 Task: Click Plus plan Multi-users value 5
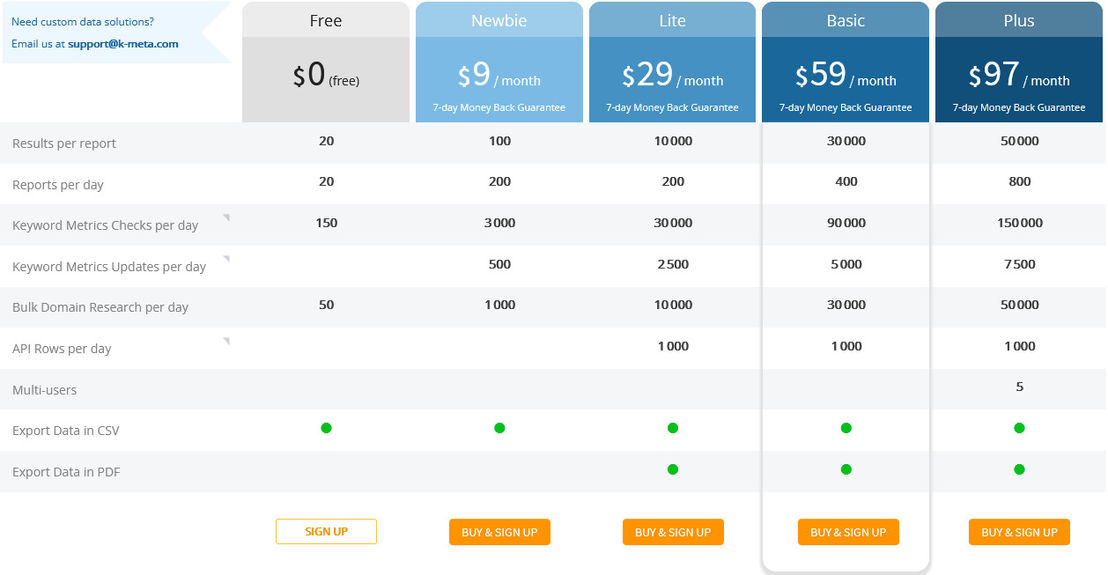pyautogui.click(x=1019, y=386)
